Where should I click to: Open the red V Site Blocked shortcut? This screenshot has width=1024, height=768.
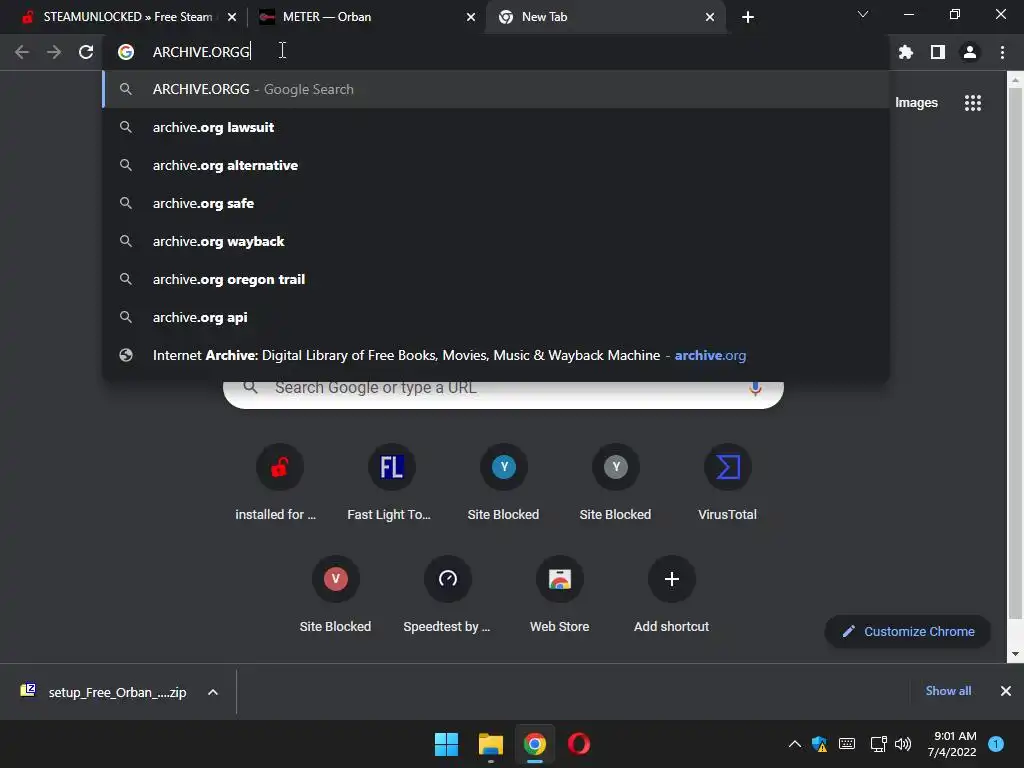pyautogui.click(x=336, y=594)
